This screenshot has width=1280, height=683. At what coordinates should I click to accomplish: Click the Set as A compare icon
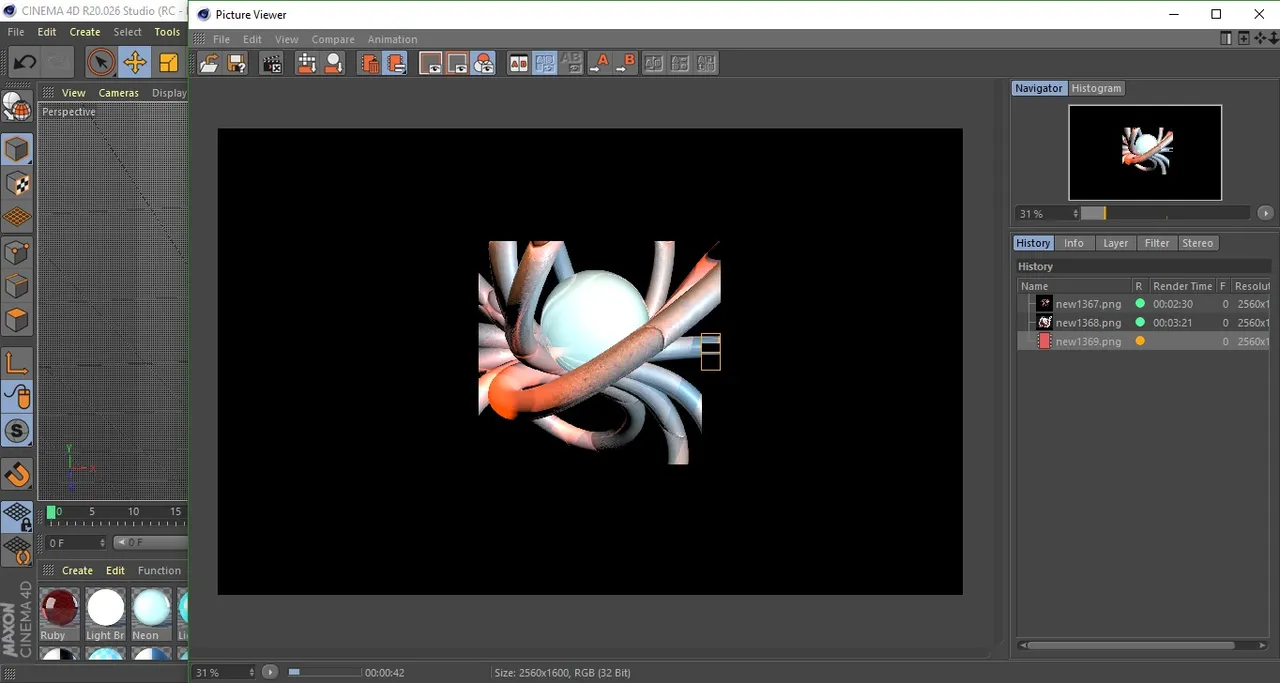coord(599,63)
